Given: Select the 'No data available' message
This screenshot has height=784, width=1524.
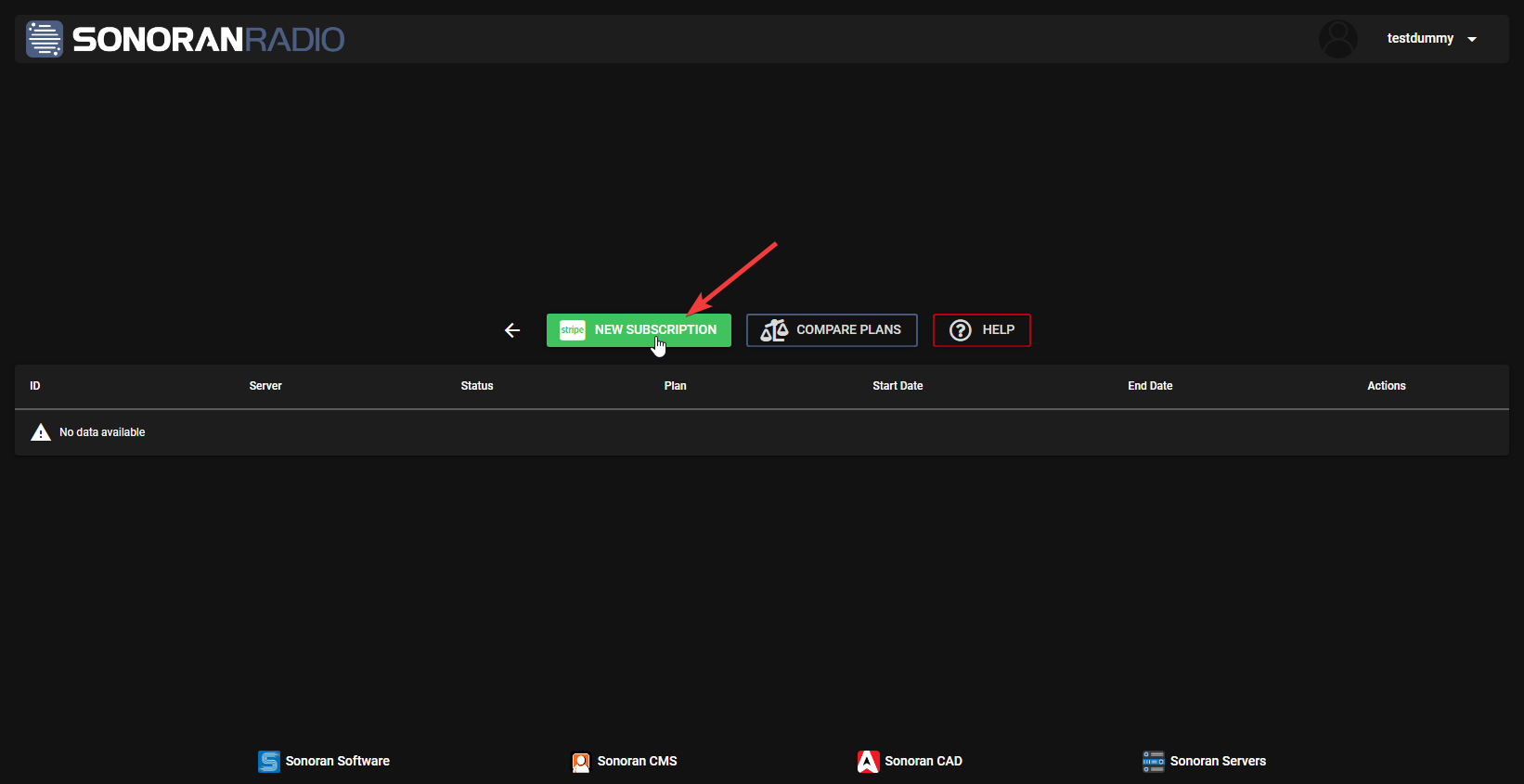Looking at the screenshot, I should point(102,432).
